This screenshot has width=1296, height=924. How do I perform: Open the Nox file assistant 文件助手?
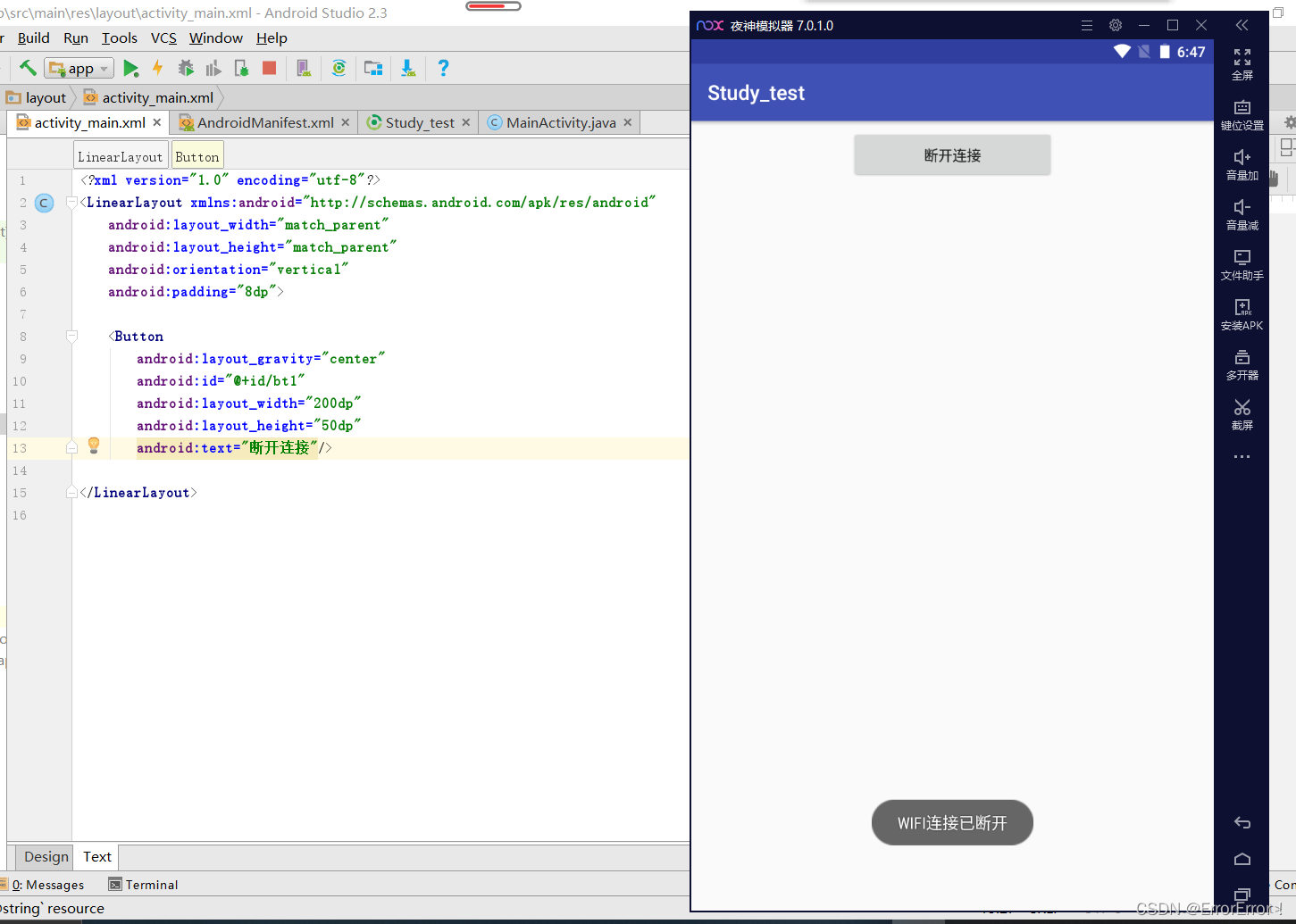pyautogui.click(x=1242, y=265)
